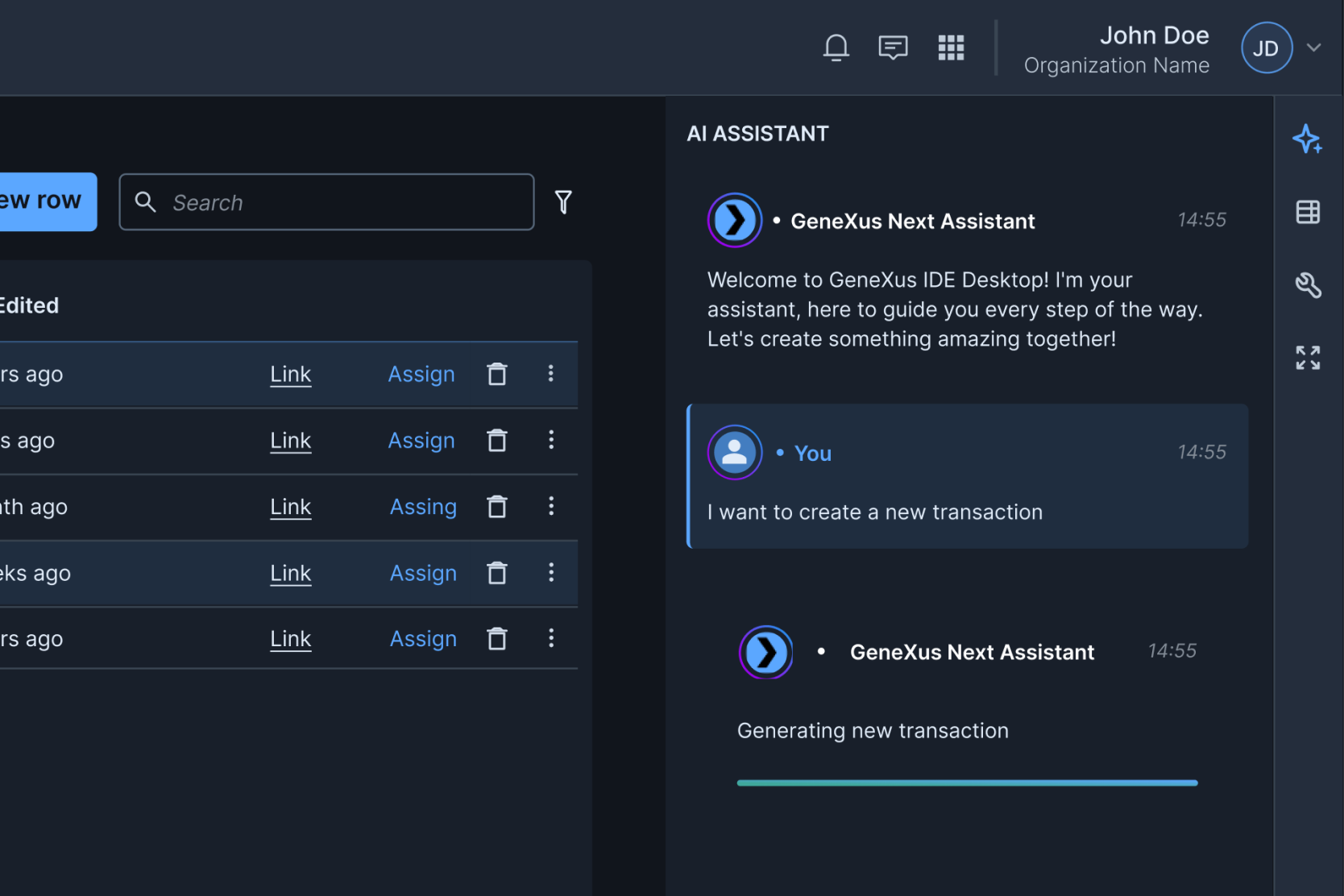Click the GeneXus avatar on welcome message

(734, 220)
